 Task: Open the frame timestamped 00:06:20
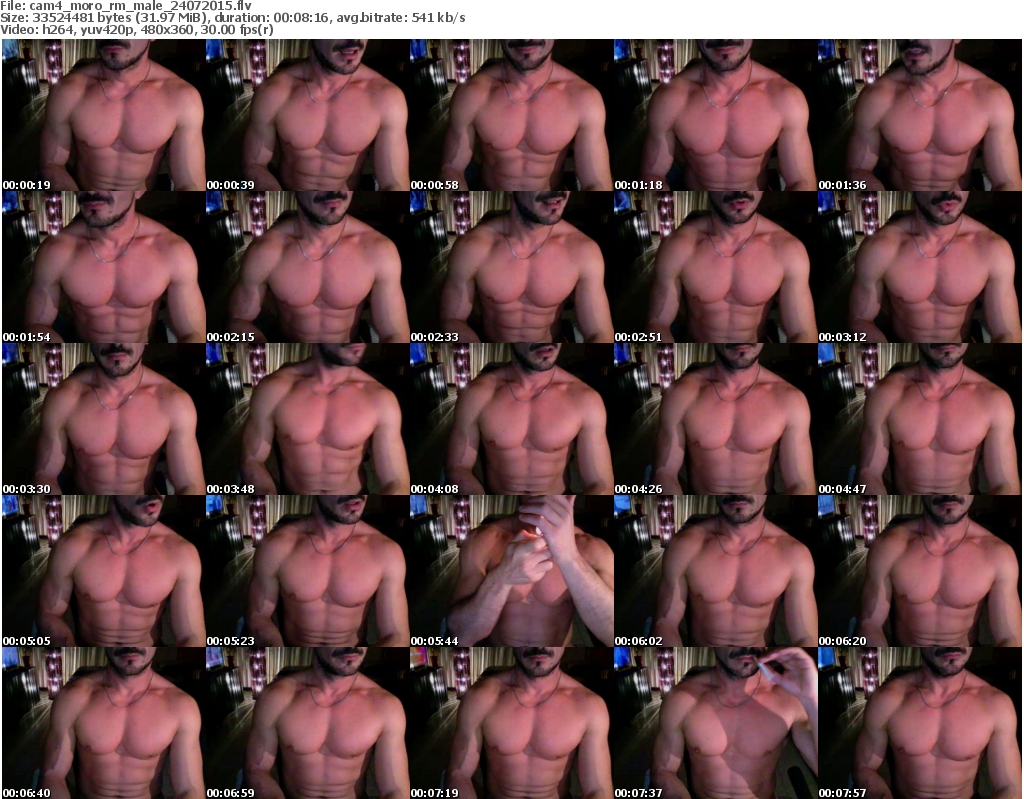[919, 571]
